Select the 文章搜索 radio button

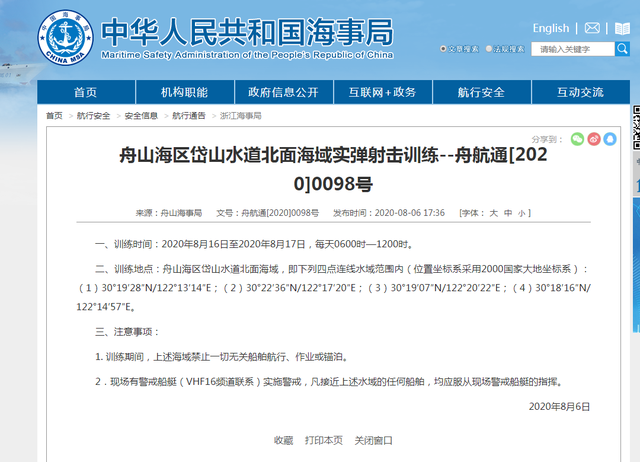tap(443, 49)
